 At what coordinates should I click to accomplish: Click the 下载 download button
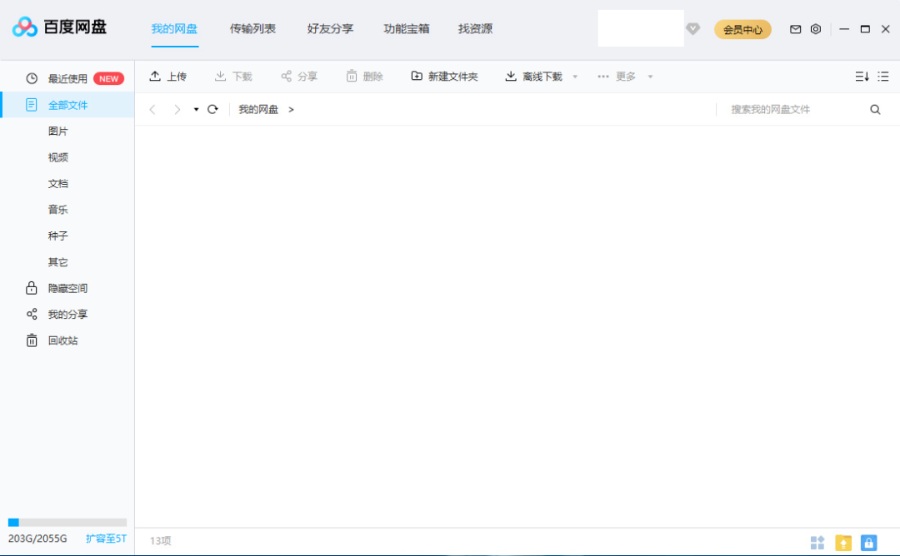233,76
